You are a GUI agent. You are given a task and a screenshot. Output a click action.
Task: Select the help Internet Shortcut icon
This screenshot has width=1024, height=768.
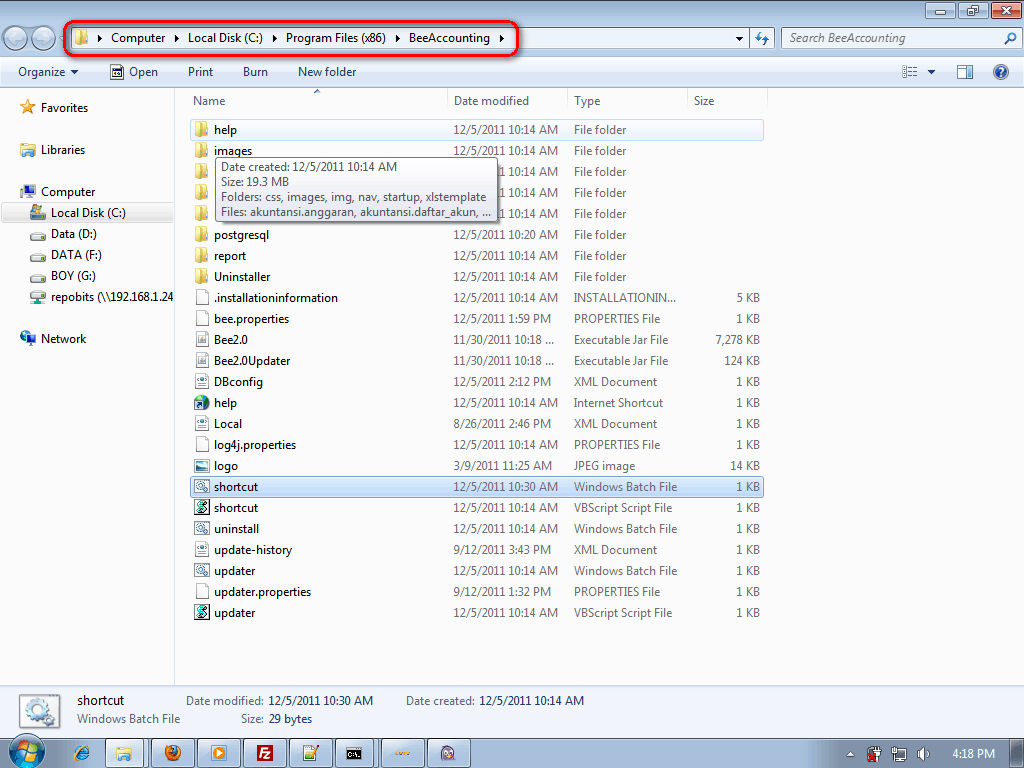click(x=202, y=402)
